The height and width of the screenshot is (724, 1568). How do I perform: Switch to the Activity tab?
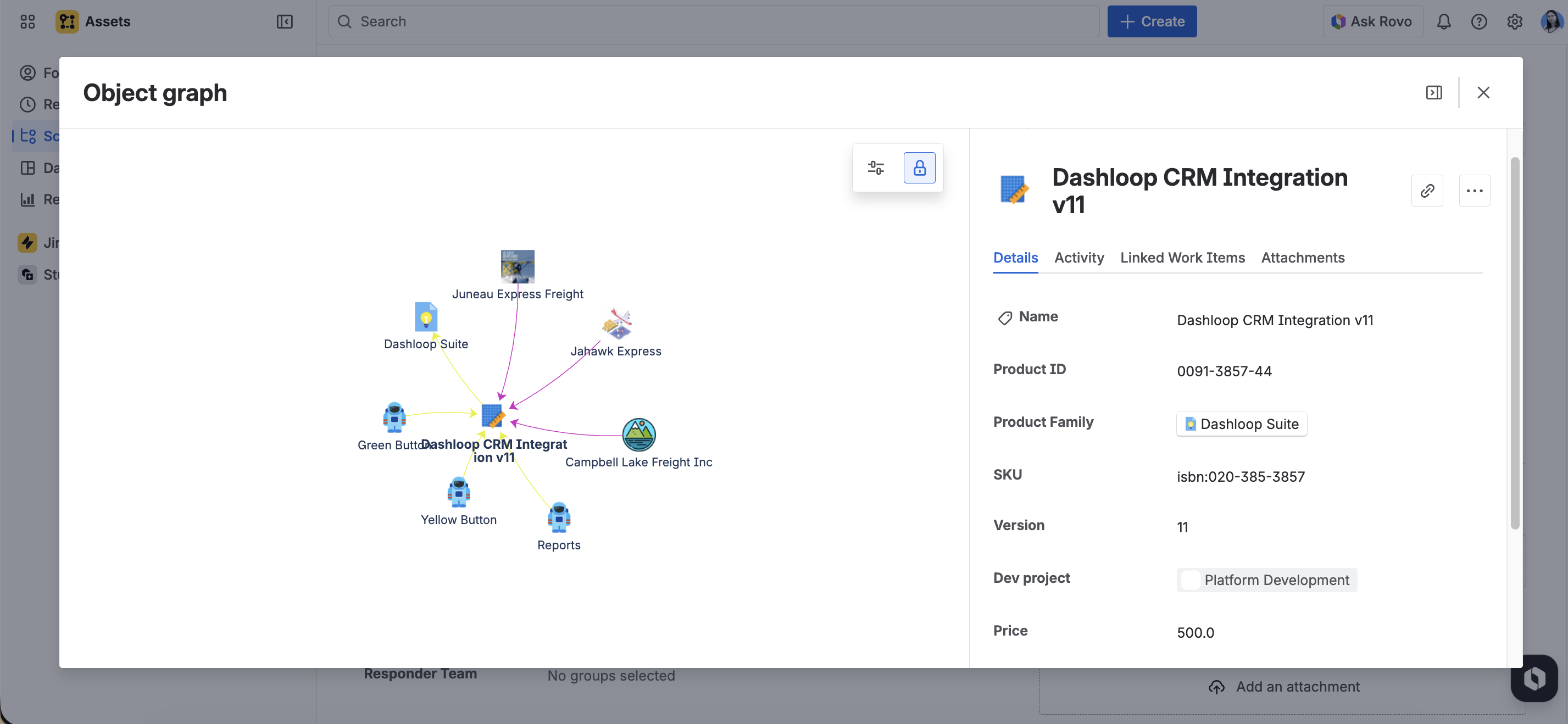[1078, 258]
